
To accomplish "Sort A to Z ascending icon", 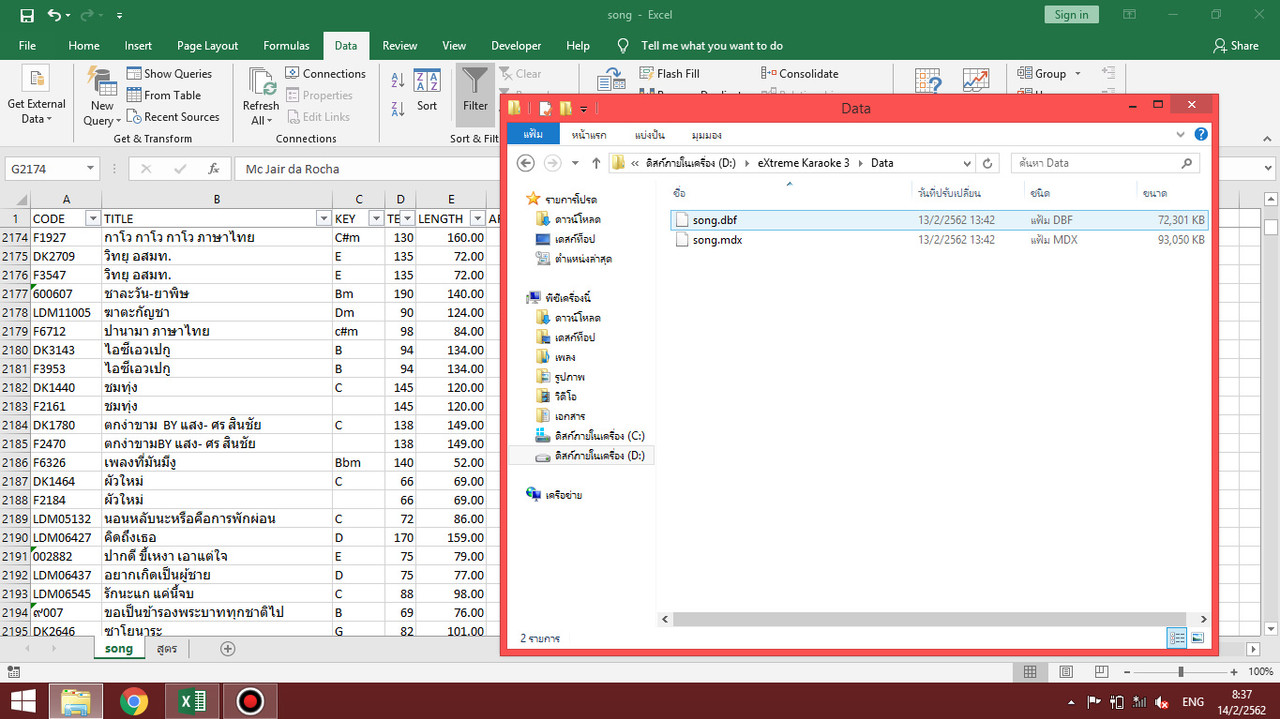I will (398, 81).
